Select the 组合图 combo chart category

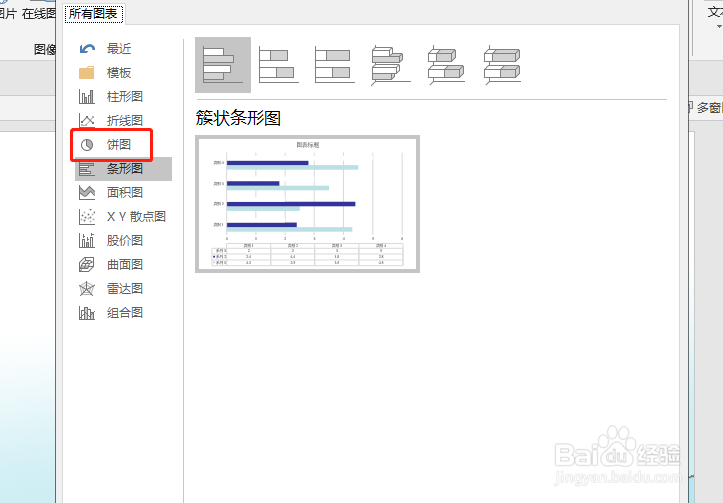point(124,313)
